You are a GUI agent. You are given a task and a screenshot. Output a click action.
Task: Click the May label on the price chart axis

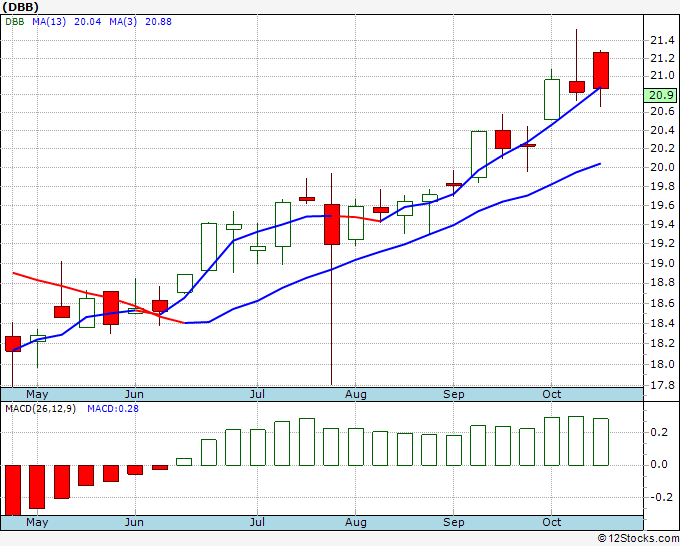click(37, 394)
